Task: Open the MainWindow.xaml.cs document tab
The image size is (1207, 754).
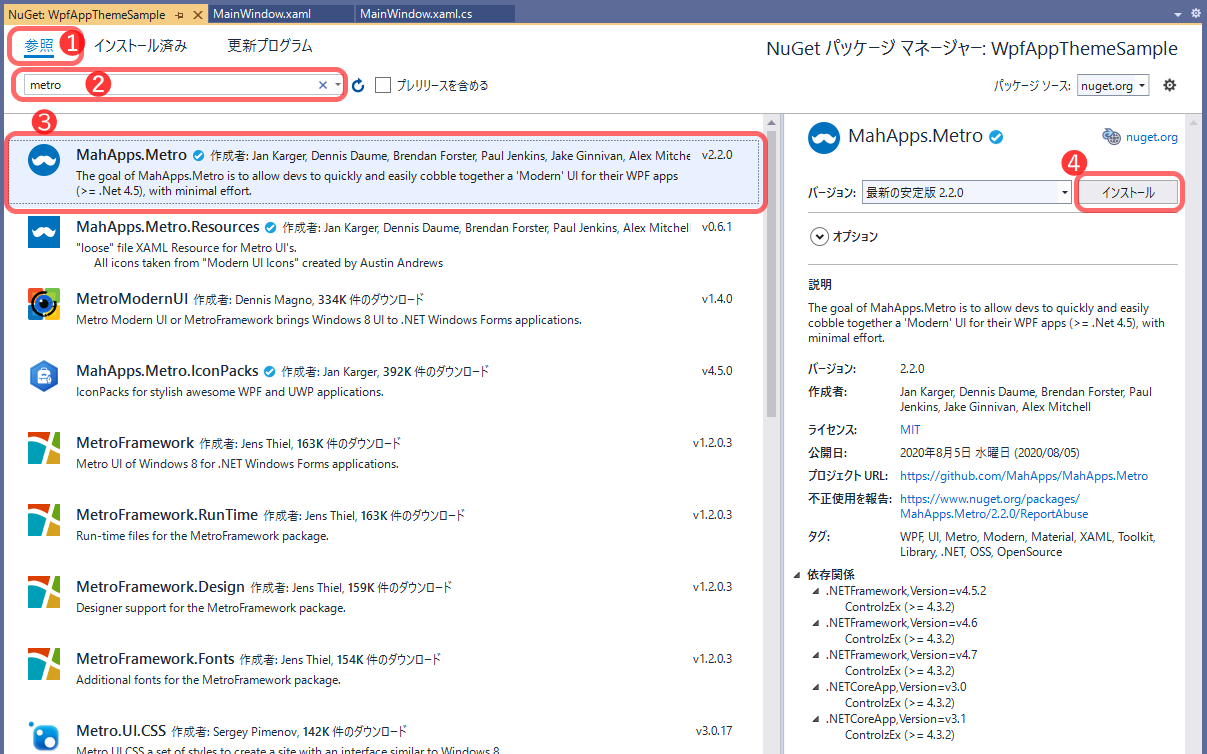Action: [x=435, y=13]
